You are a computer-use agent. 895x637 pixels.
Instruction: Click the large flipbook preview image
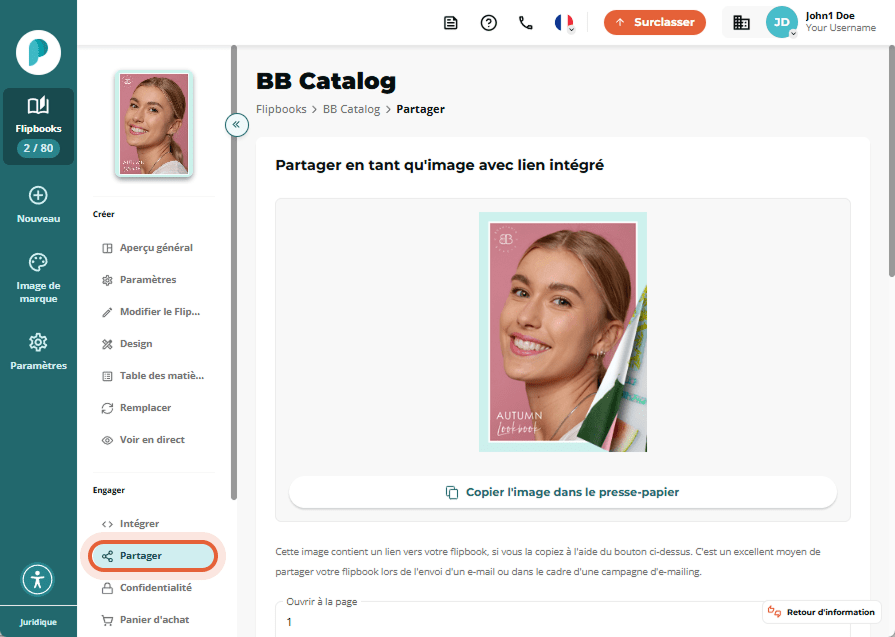[x=563, y=332]
